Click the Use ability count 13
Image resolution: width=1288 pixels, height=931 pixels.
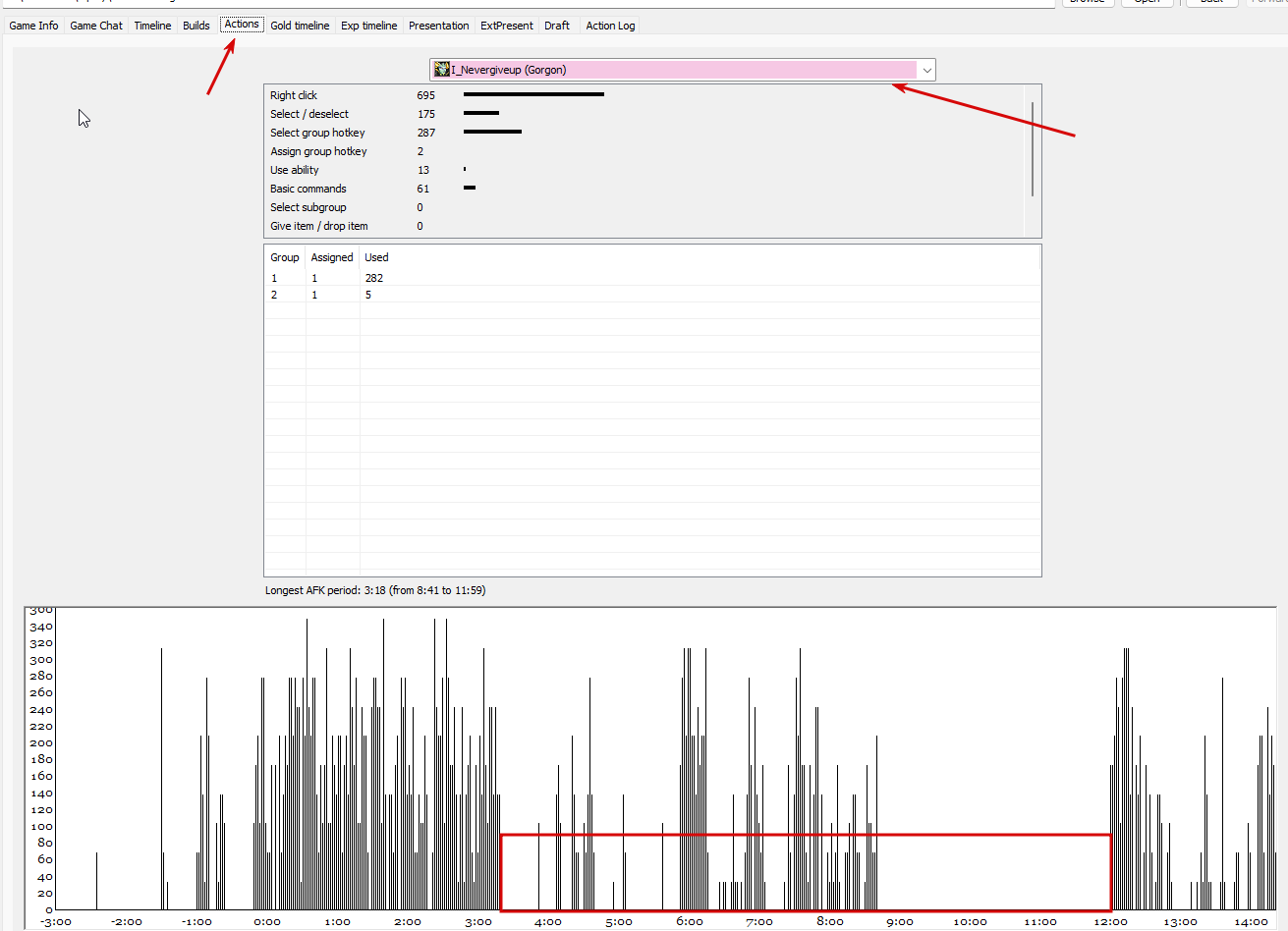point(423,170)
